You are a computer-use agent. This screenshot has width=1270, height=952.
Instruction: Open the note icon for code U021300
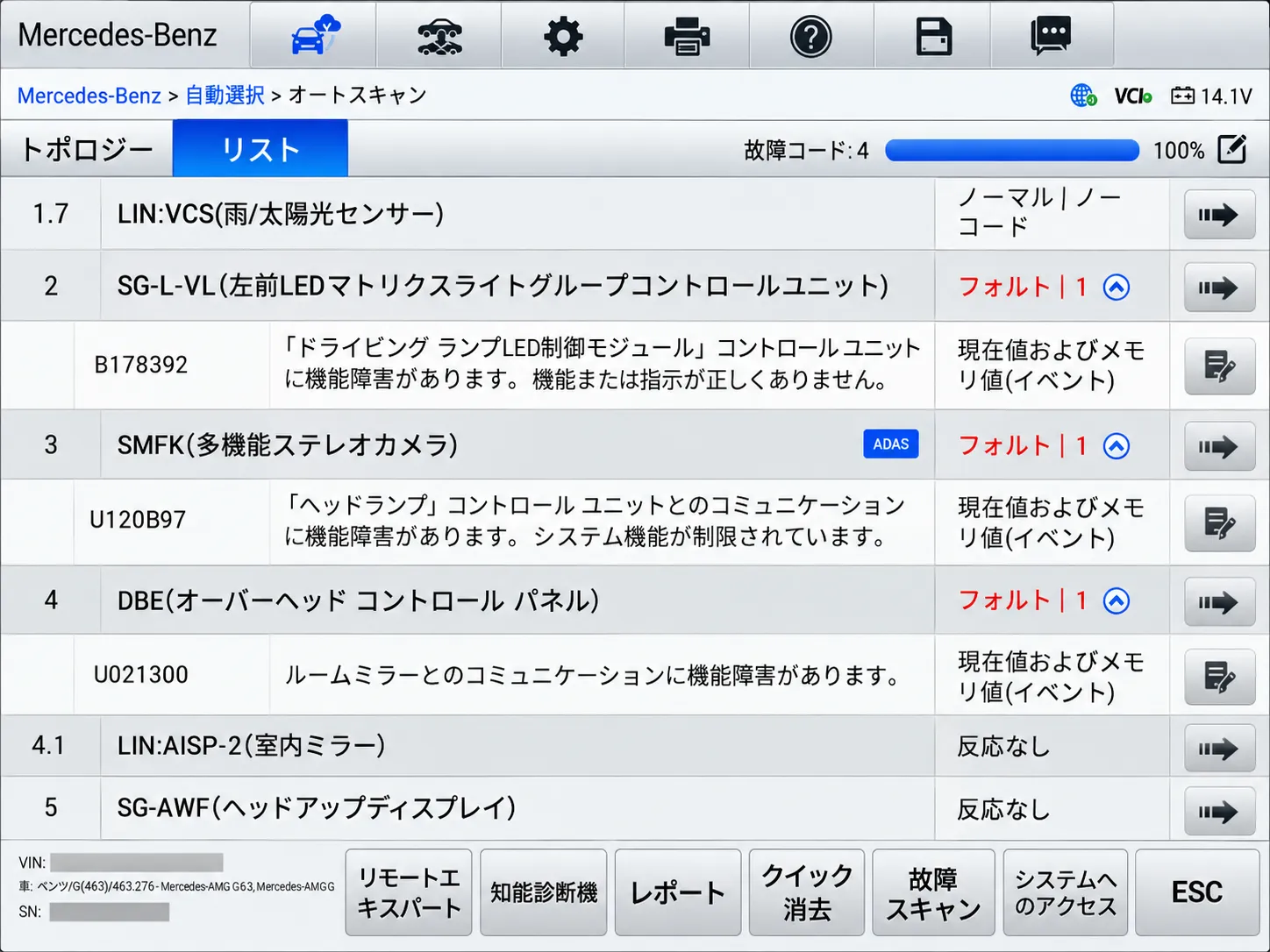point(1219,676)
